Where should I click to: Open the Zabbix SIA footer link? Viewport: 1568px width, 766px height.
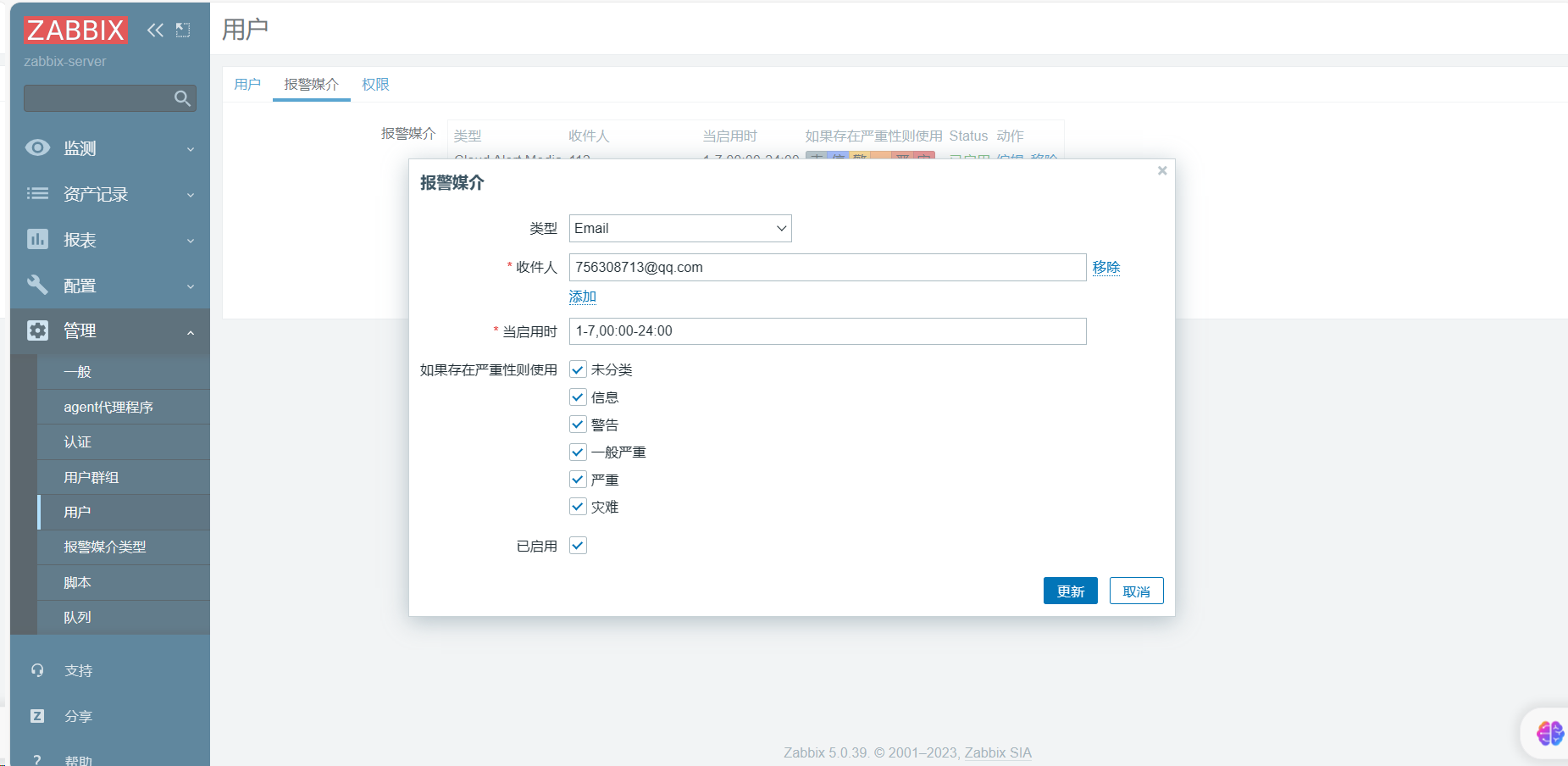pyautogui.click(x=998, y=752)
